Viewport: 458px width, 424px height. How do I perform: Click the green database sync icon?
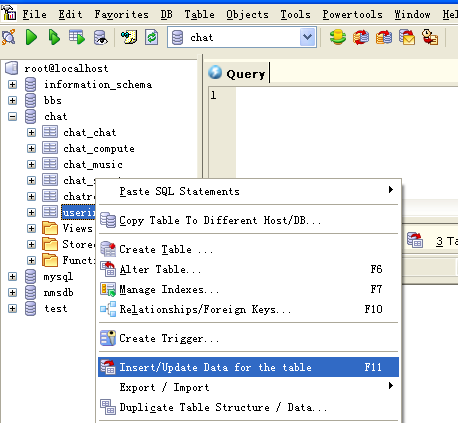pos(338,37)
